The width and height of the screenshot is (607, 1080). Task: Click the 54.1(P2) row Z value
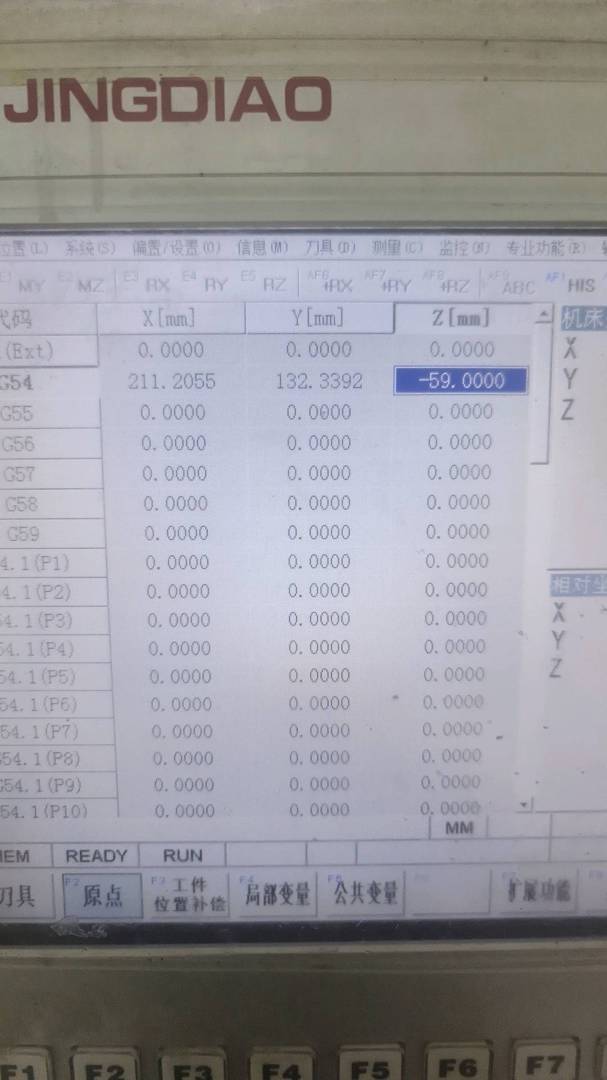tap(456, 589)
